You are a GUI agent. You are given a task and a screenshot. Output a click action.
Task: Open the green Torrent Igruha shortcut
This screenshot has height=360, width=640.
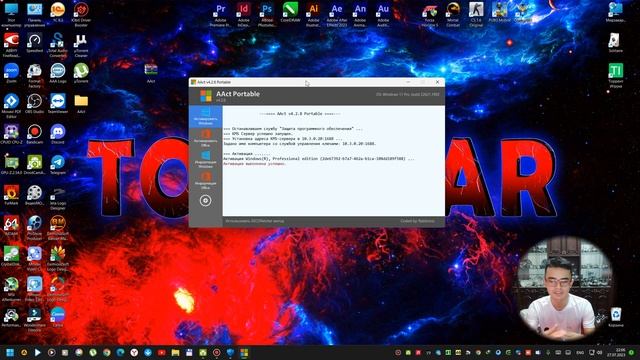click(x=616, y=76)
